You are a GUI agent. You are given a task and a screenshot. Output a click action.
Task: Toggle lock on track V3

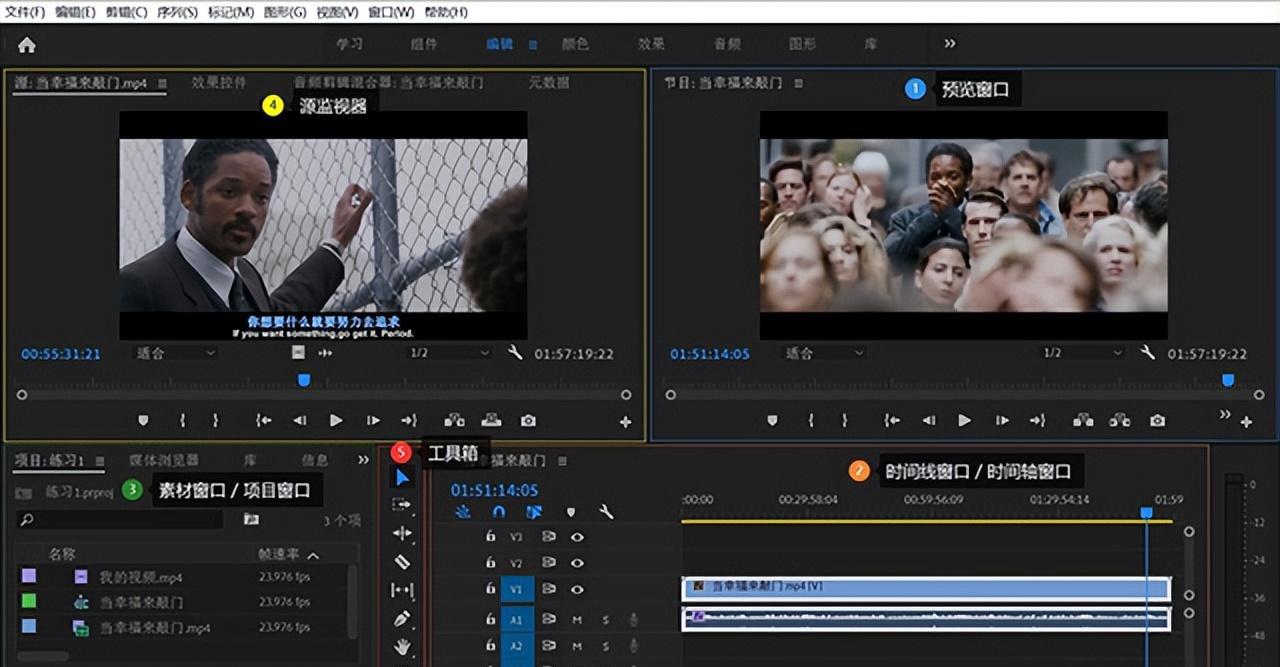[490, 536]
